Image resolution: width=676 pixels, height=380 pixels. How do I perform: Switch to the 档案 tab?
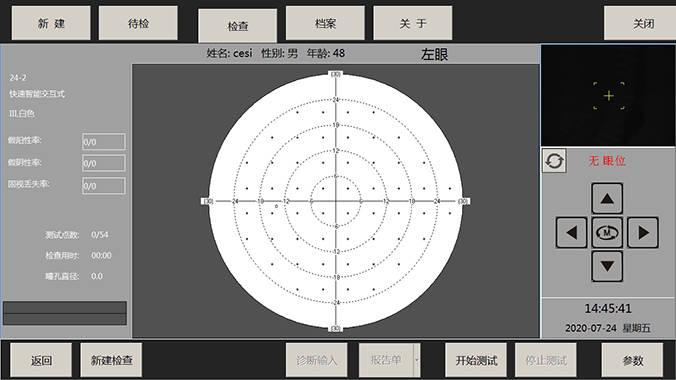click(x=325, y=23)
